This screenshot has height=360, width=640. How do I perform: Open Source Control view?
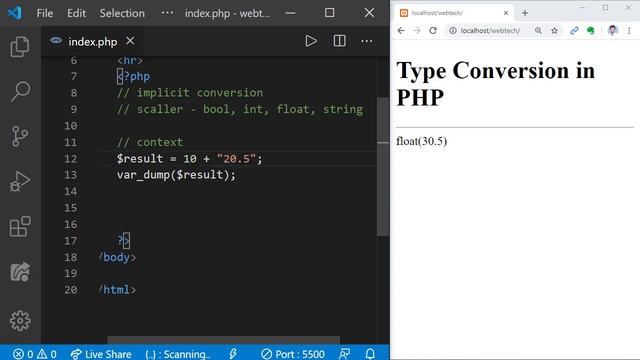(20, 136)
